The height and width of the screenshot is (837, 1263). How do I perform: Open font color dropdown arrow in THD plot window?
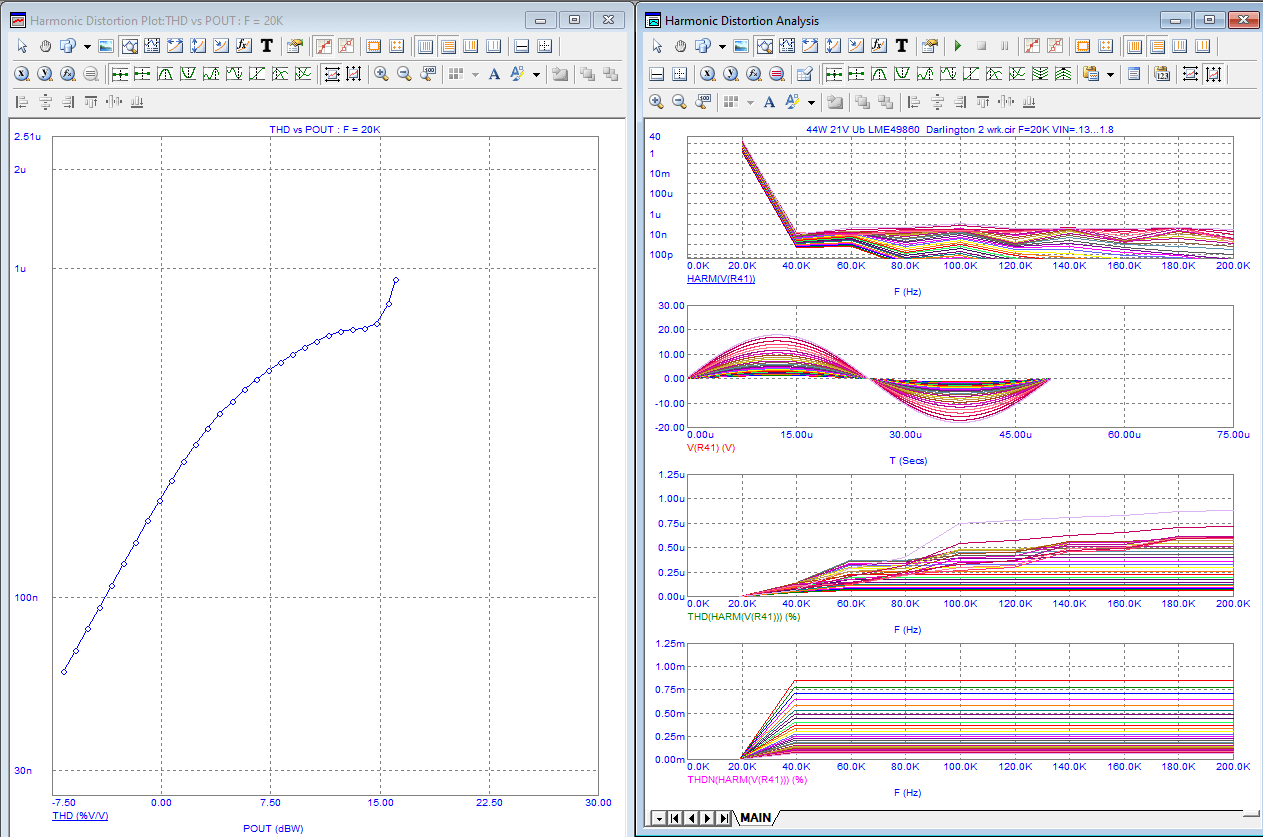[x=537, y=74]
